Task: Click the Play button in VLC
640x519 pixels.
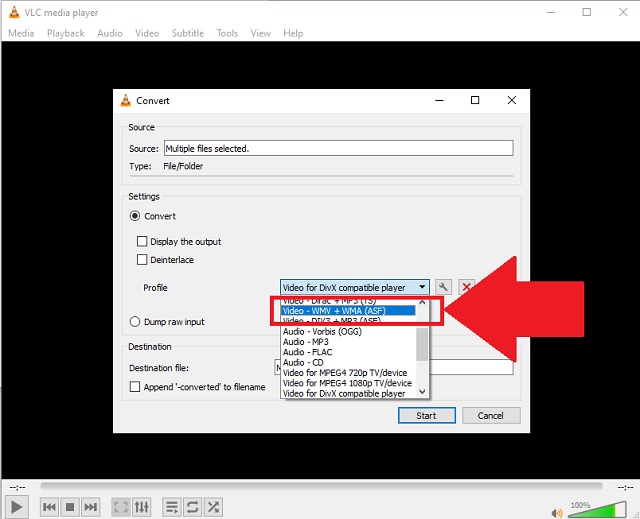Action: pyautogui.click(x=16, y=507)
